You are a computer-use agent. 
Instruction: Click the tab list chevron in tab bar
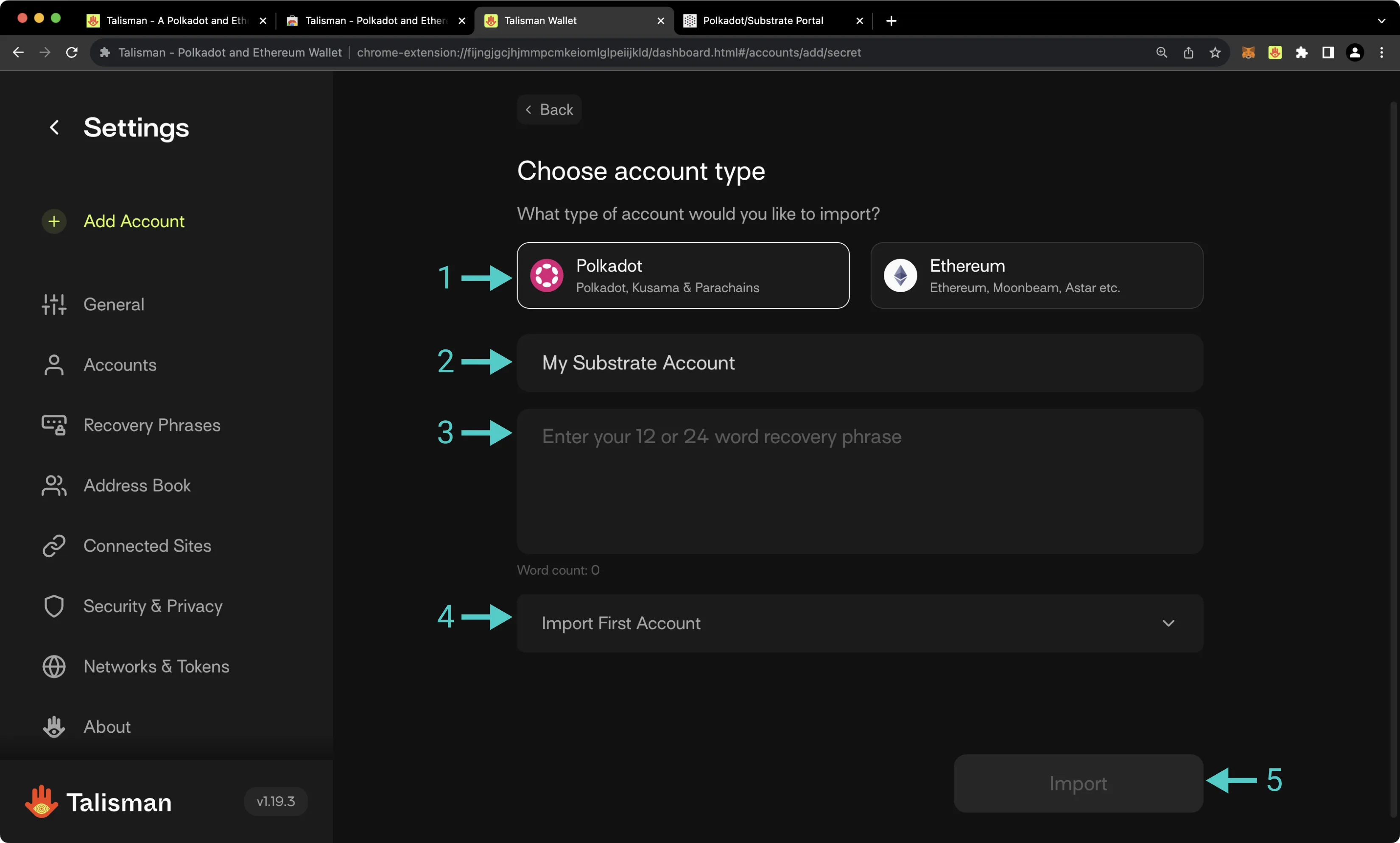(x=1381, y=20)
